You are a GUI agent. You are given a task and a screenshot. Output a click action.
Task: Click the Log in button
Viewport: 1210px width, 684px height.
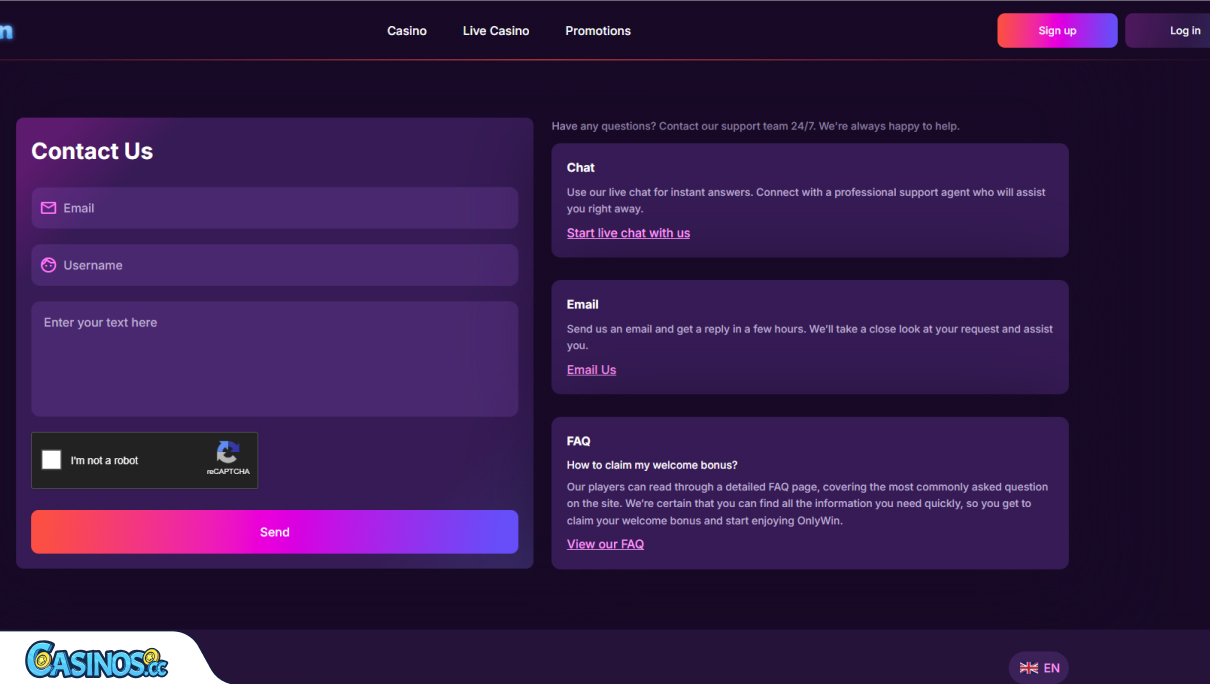tap(1170, 31)
